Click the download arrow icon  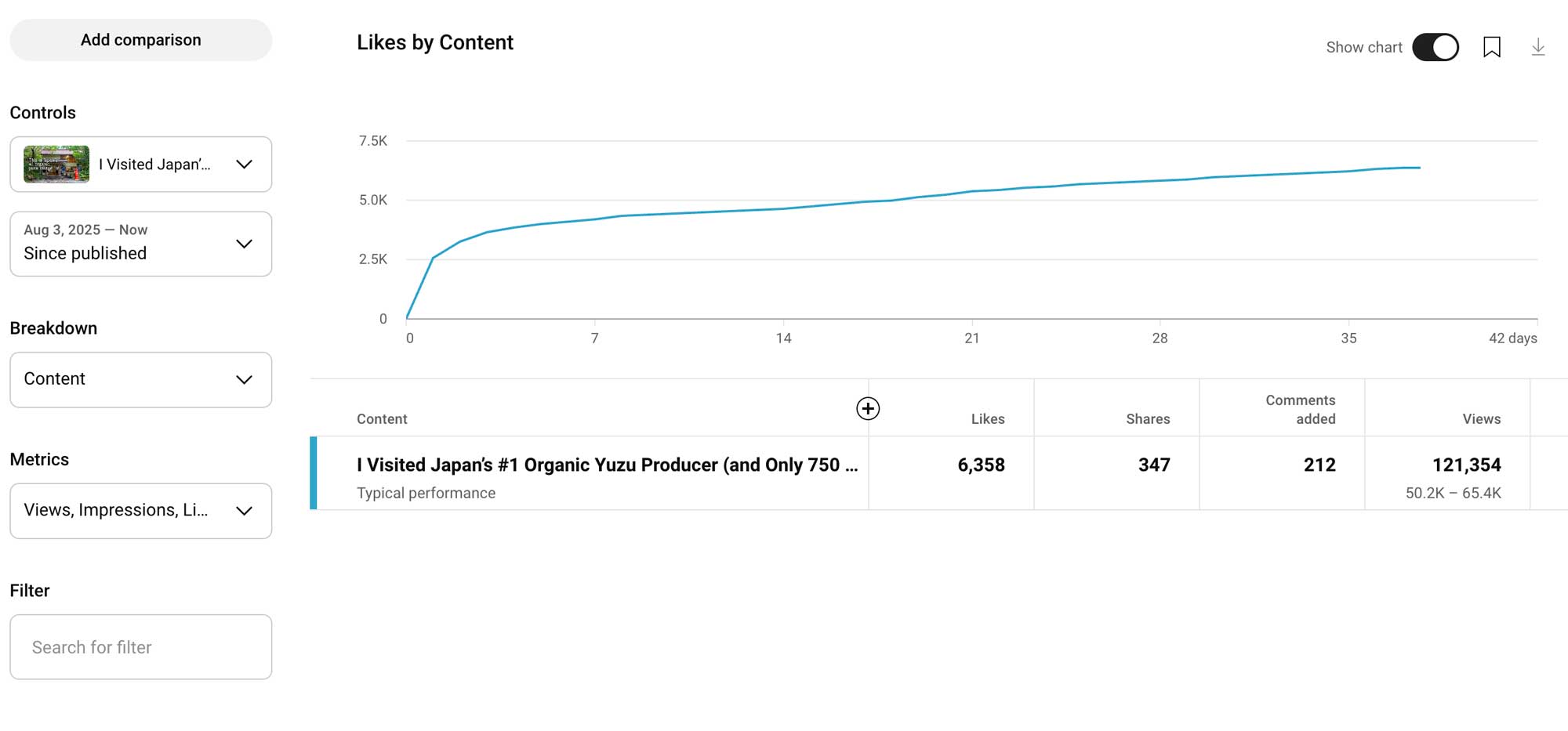tap(1537, 47)
